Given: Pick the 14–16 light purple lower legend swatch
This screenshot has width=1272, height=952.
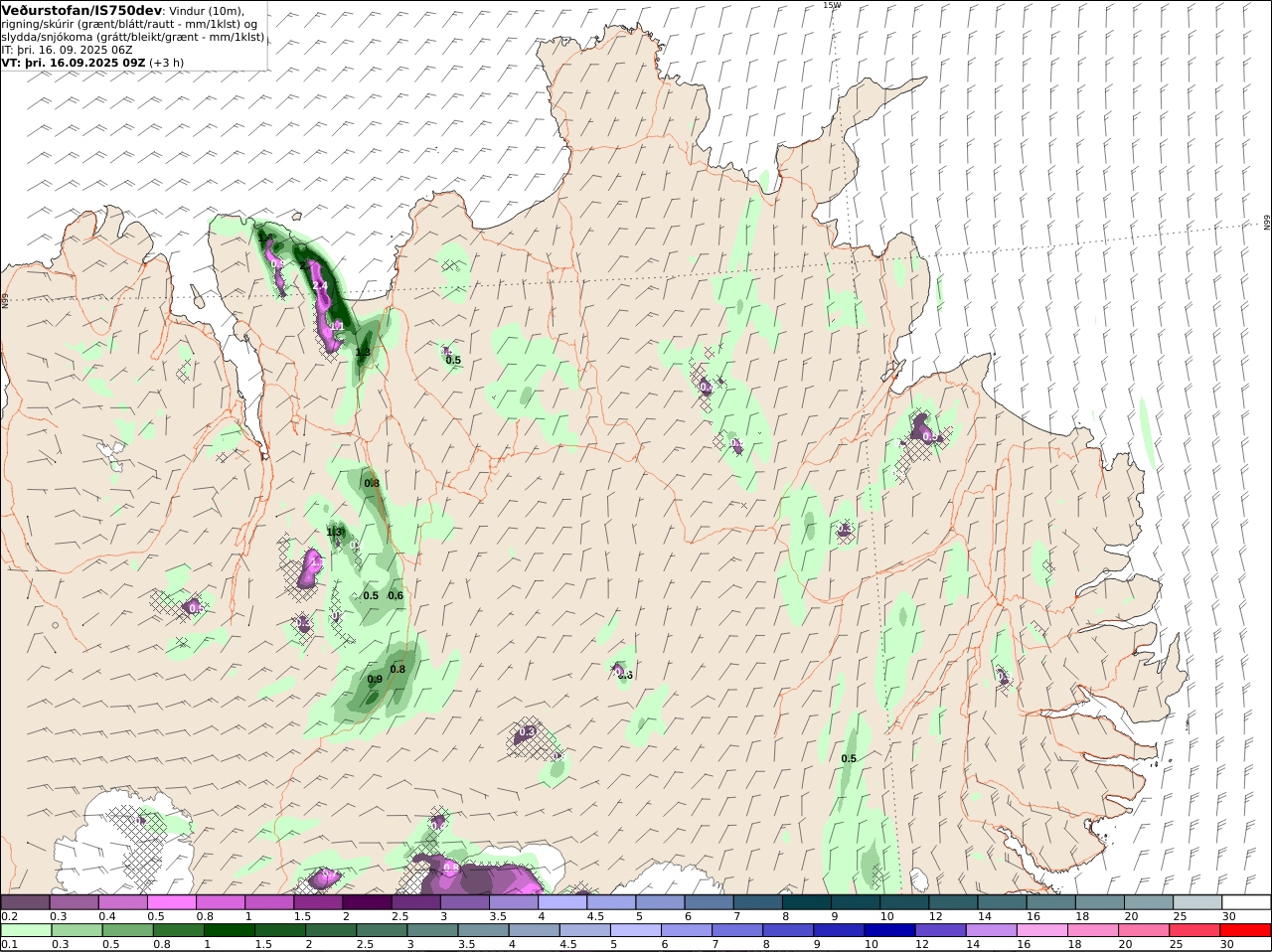Looking at the screenshot, I should [x=991, y=930].
